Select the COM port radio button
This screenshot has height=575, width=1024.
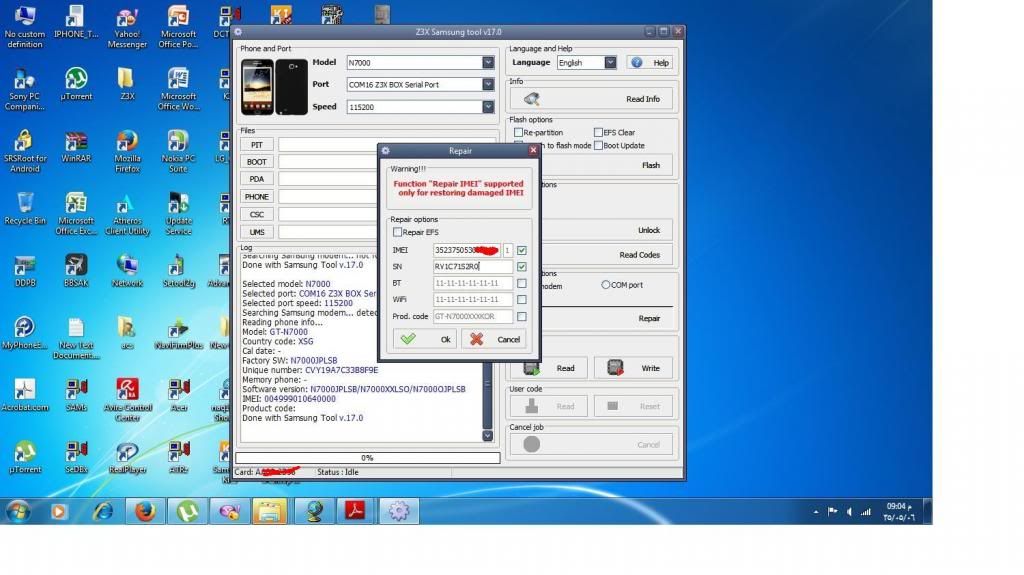[606, 285]
